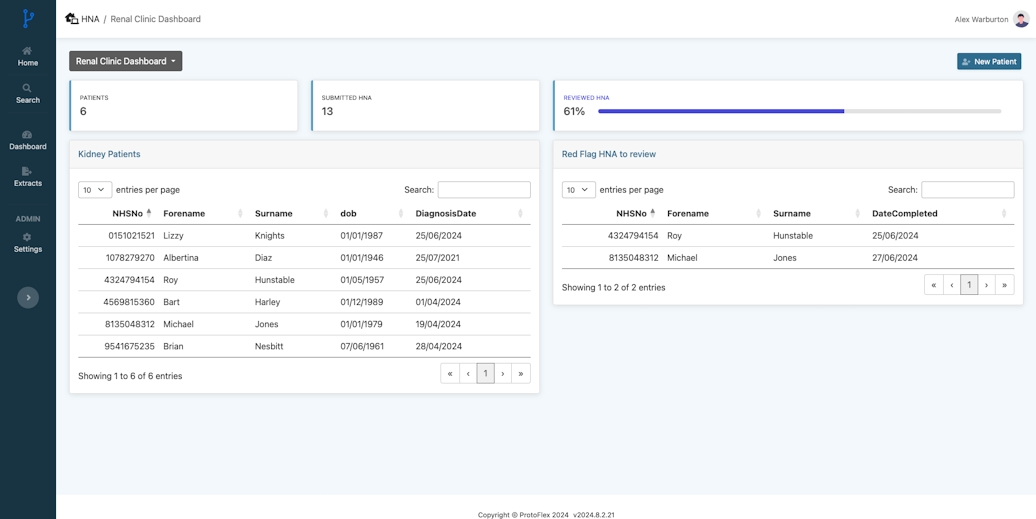Go to last page of Red Flag table

point(1004,285)
